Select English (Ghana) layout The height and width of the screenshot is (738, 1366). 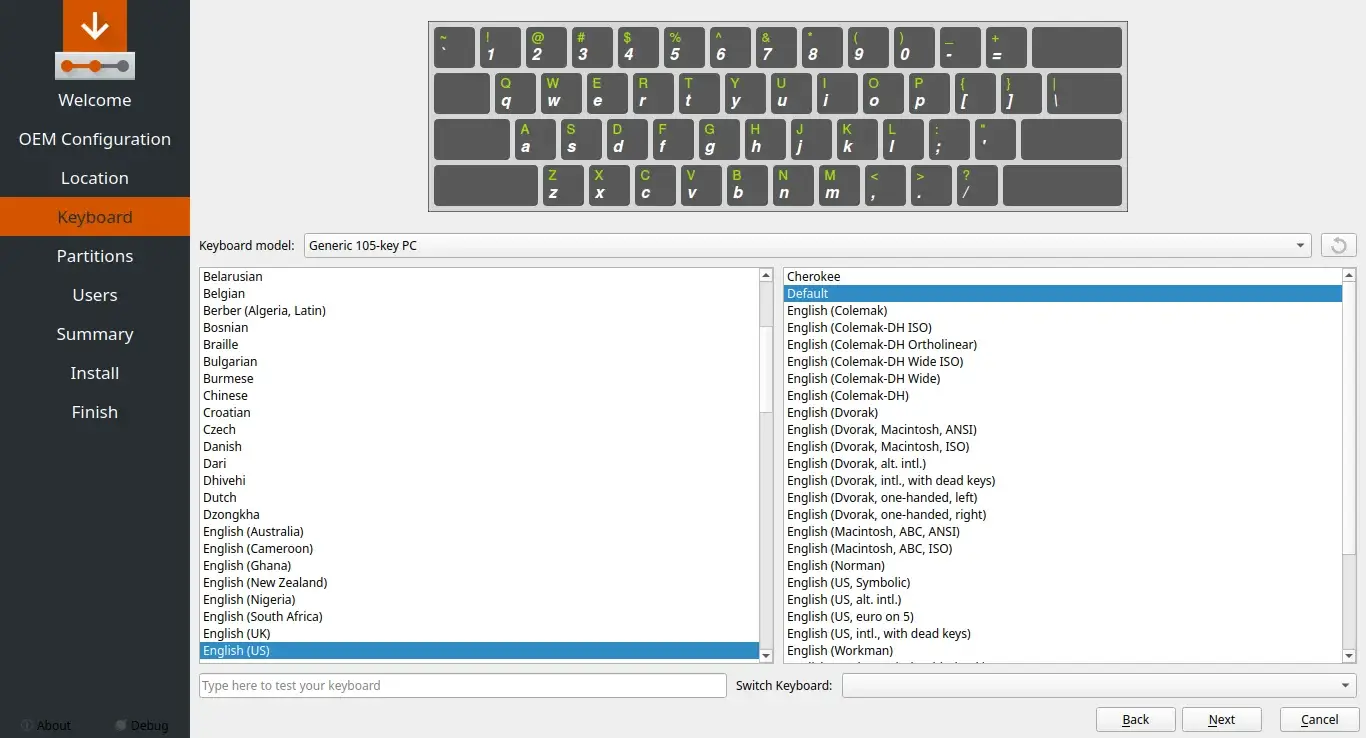(x=480, y=565)
